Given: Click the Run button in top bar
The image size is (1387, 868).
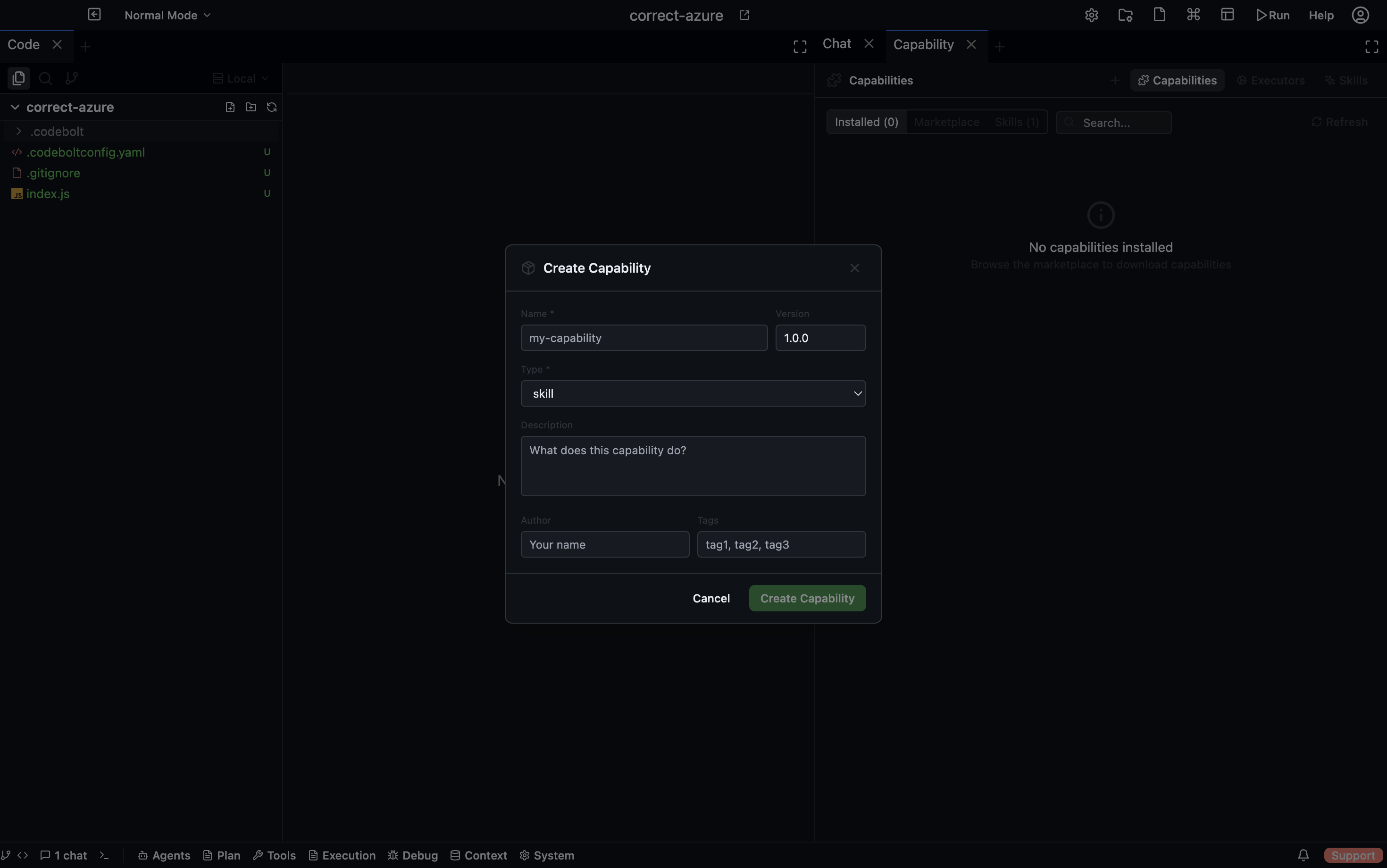Looking at the screenshot, I should (x=1273, y=16).
